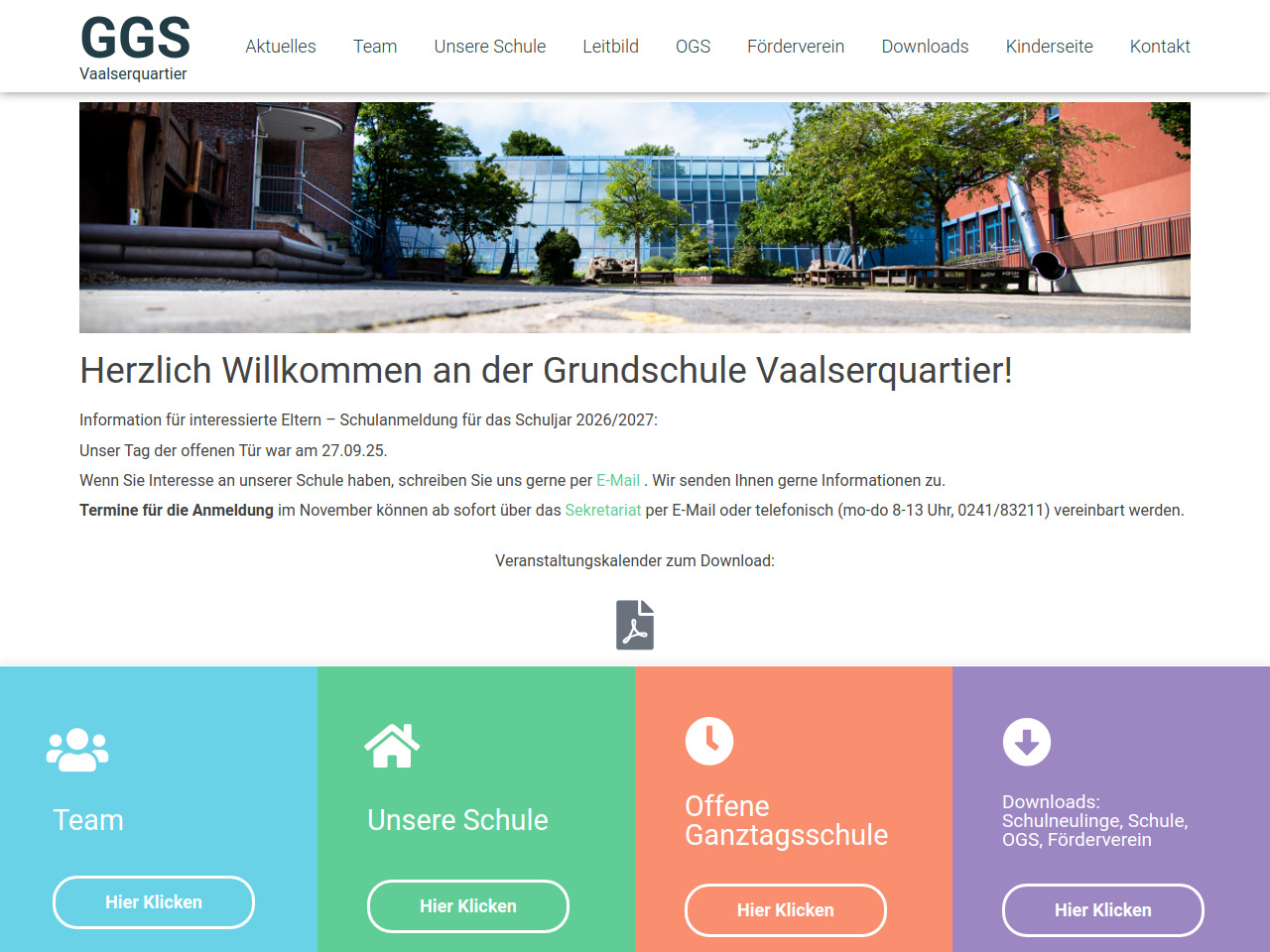
Task: Click the Team people group icon
Action: click(77, 750)
